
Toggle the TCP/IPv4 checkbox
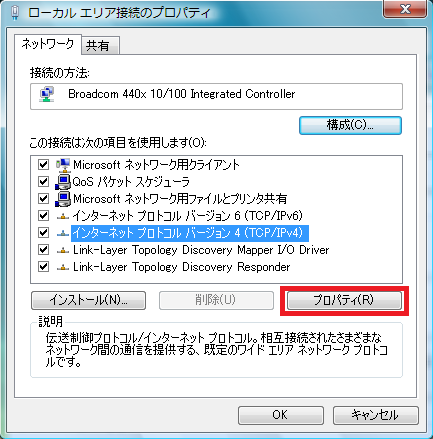pyautogui.click(x=43, y=233)
